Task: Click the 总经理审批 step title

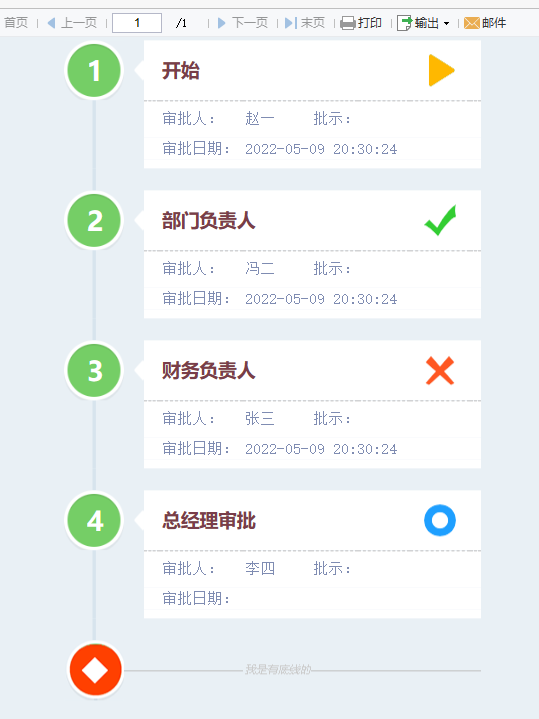Action: 209,521
